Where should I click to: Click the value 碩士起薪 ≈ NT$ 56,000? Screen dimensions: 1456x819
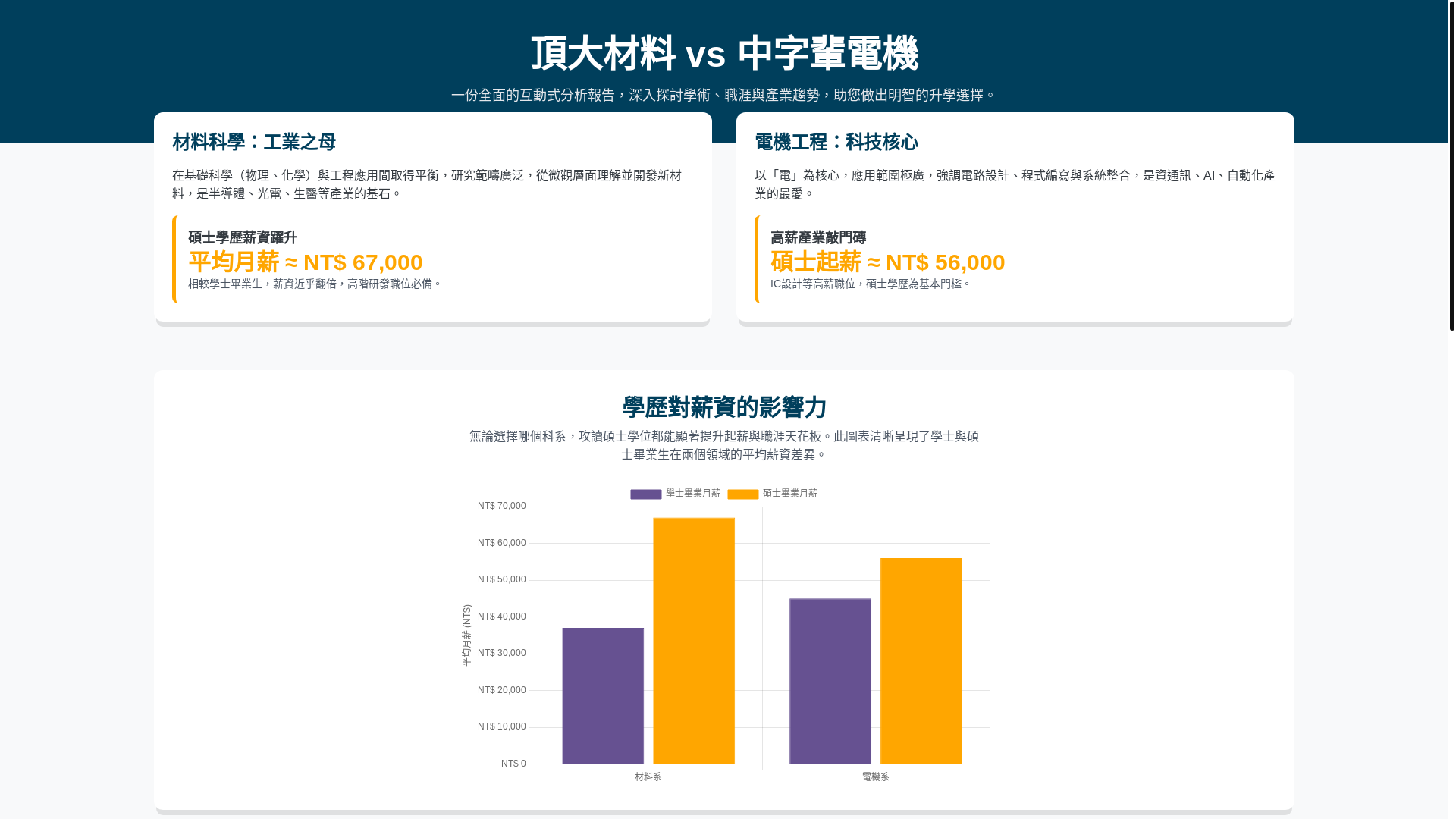click(888, 262)
